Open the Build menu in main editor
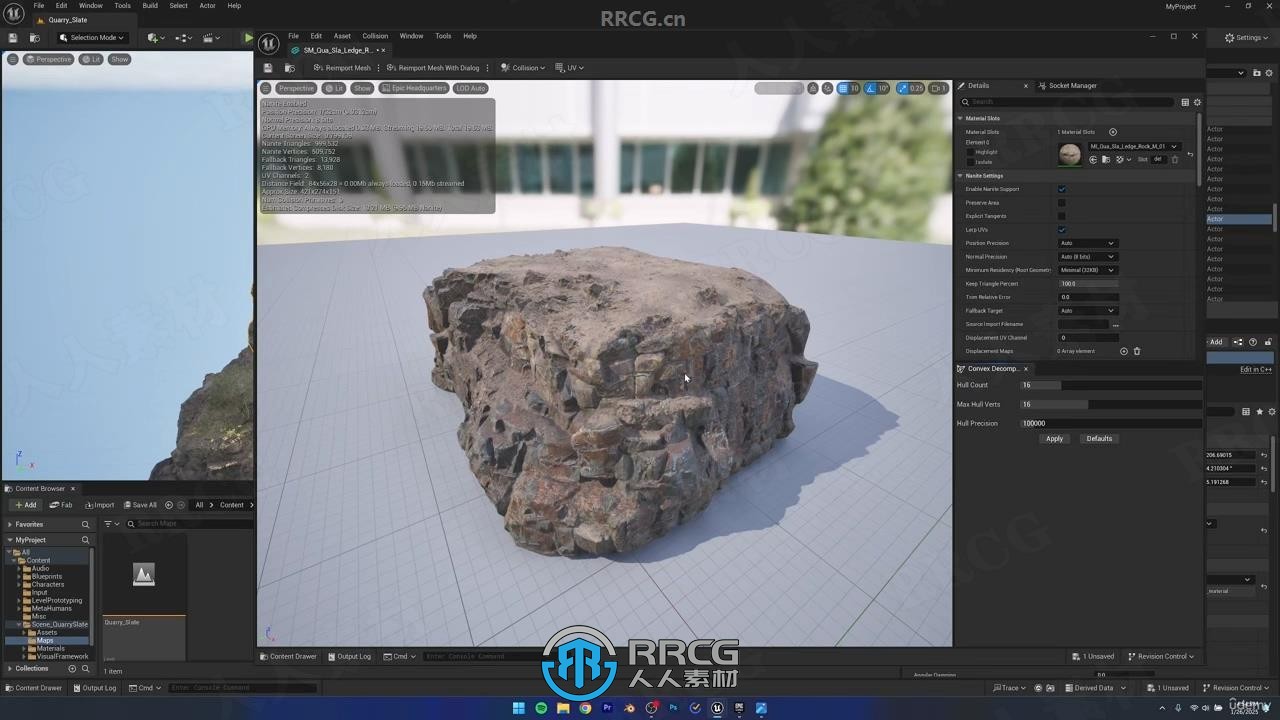 pos(150,5)
